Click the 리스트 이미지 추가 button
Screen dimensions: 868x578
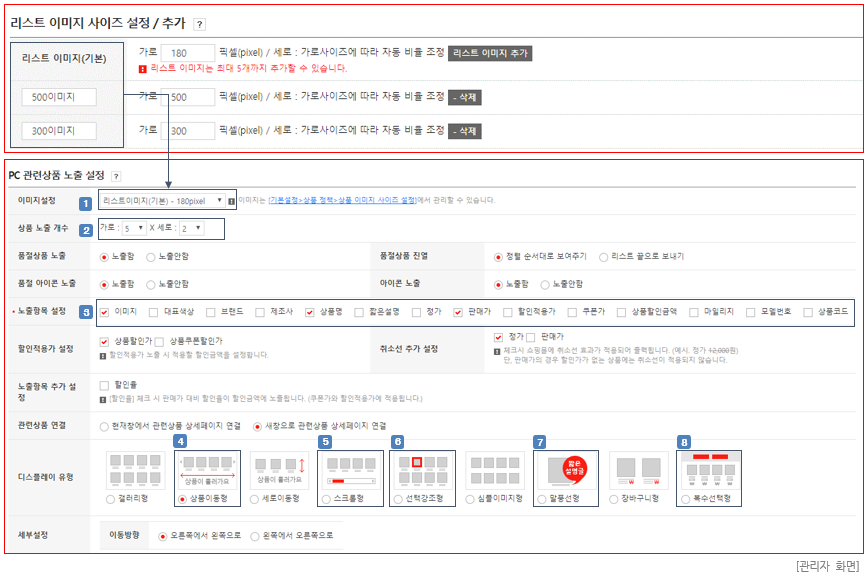(x=490, y=53)
